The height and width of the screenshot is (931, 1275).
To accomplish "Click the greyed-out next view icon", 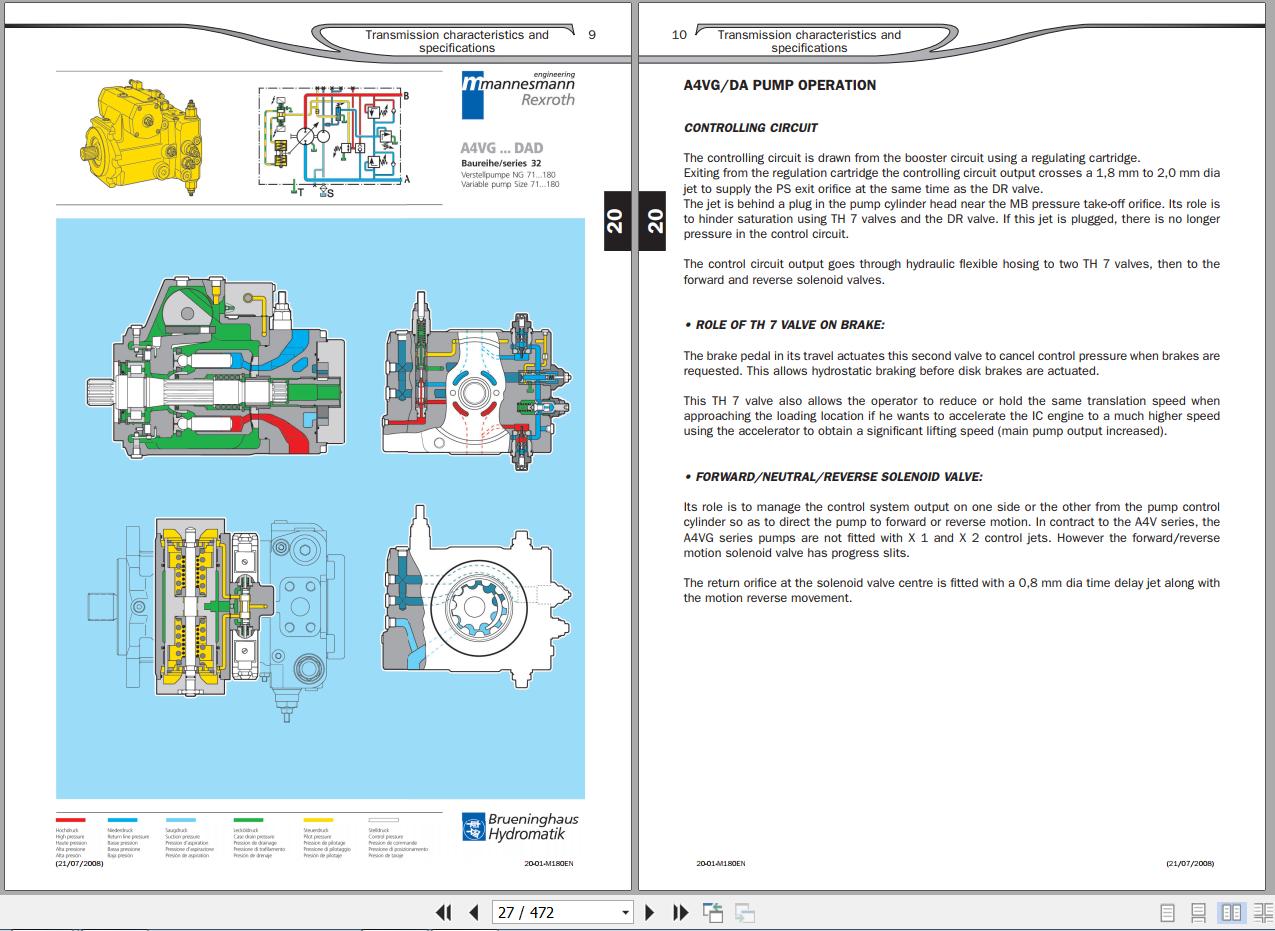I will click(745, 912).
